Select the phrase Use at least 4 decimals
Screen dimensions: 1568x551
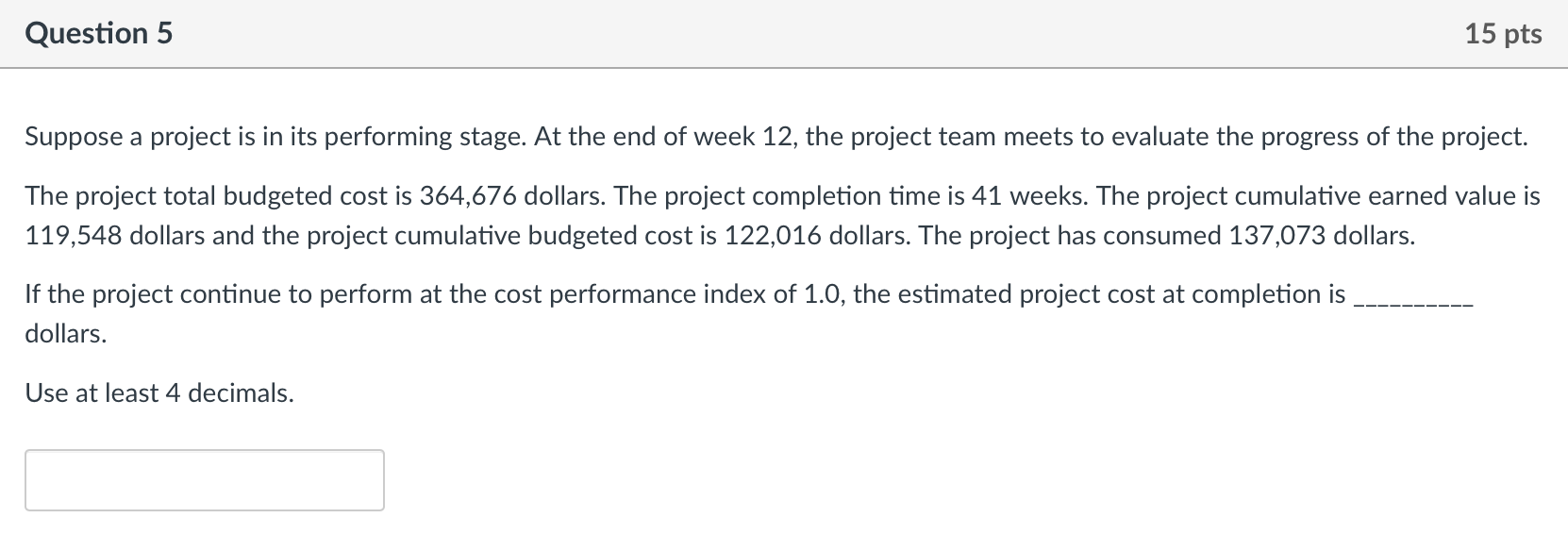click(x=158, y=392)
